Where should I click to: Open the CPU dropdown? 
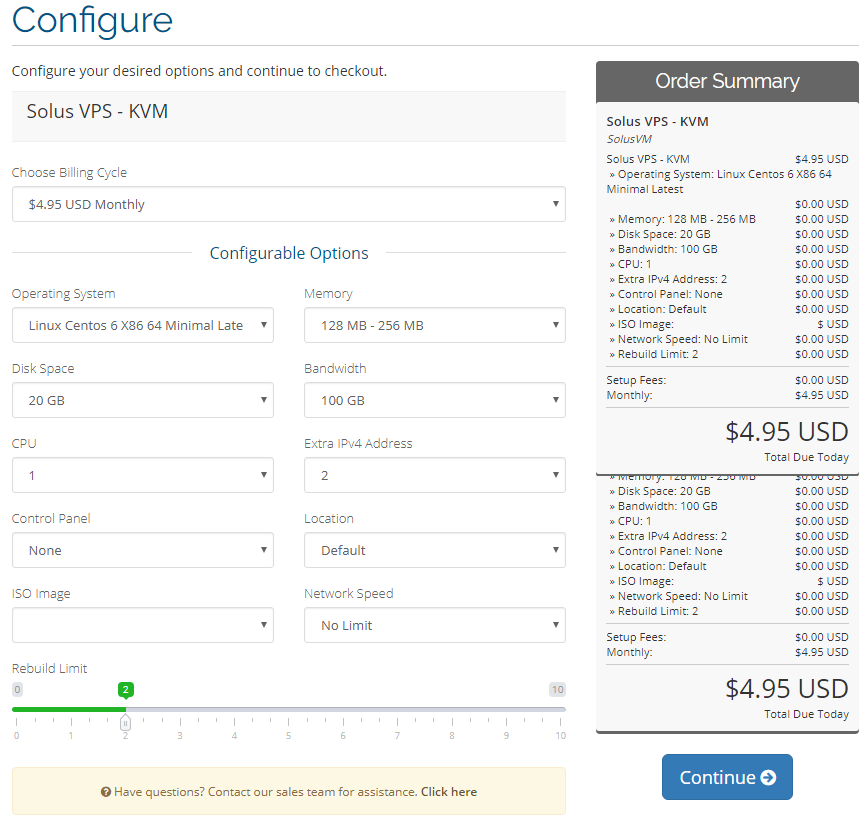pos(142,475)
